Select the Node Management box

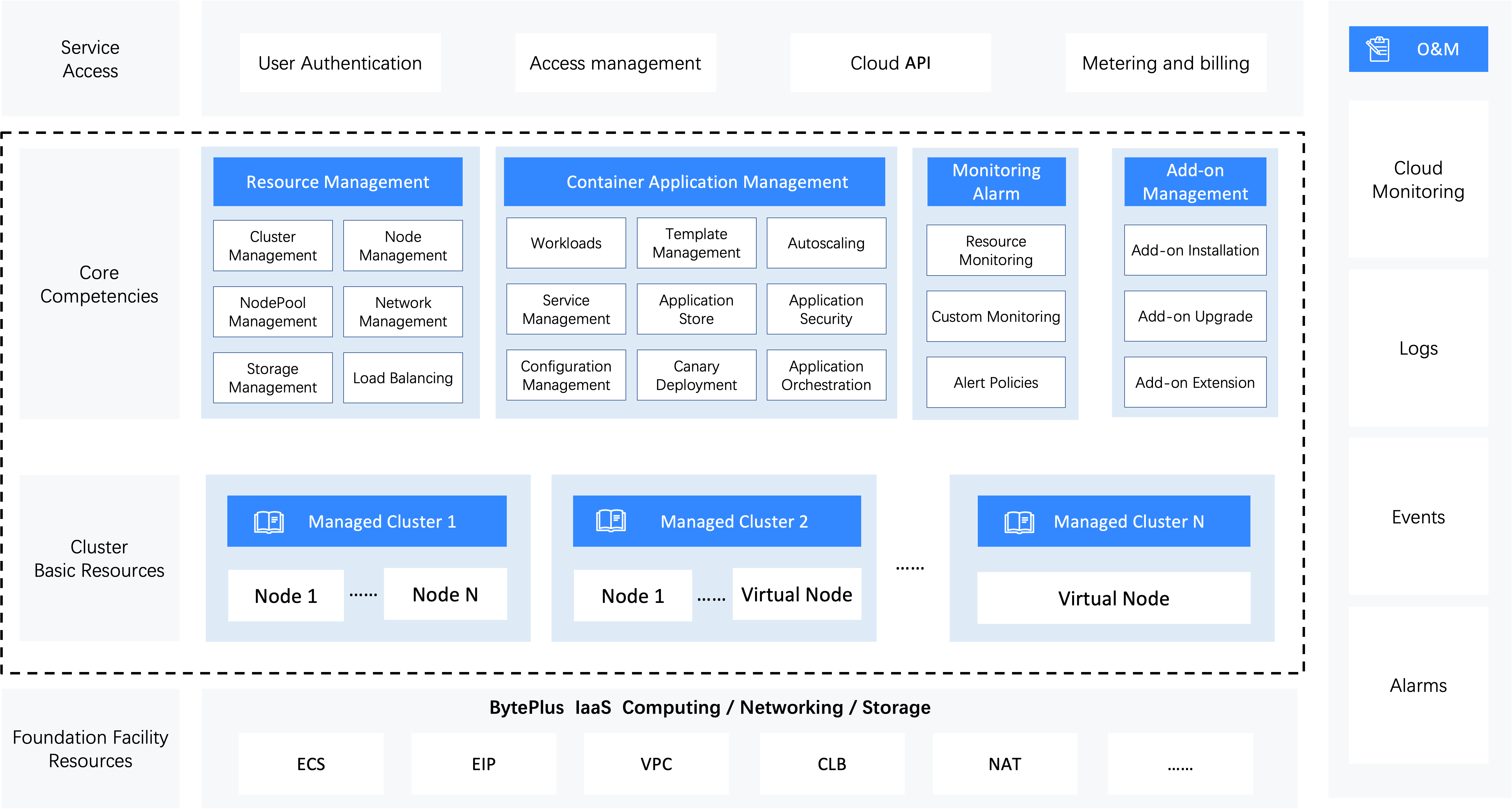coord(403,245)
